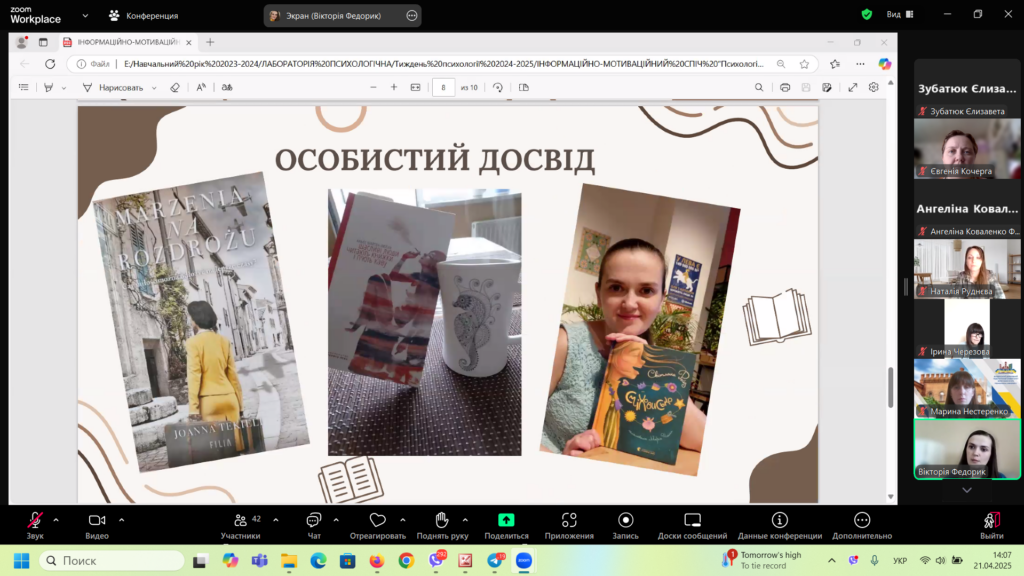Show hidden system tray icons

pyautogui.click(x=831, y=560)
